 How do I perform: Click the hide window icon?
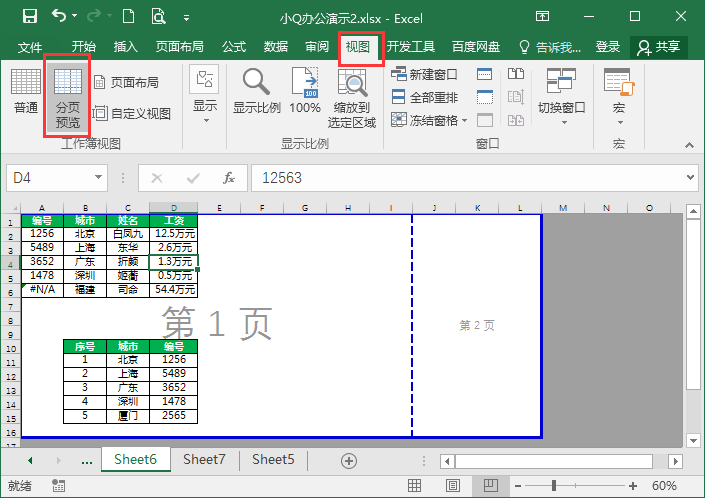[x=484, y=97]
